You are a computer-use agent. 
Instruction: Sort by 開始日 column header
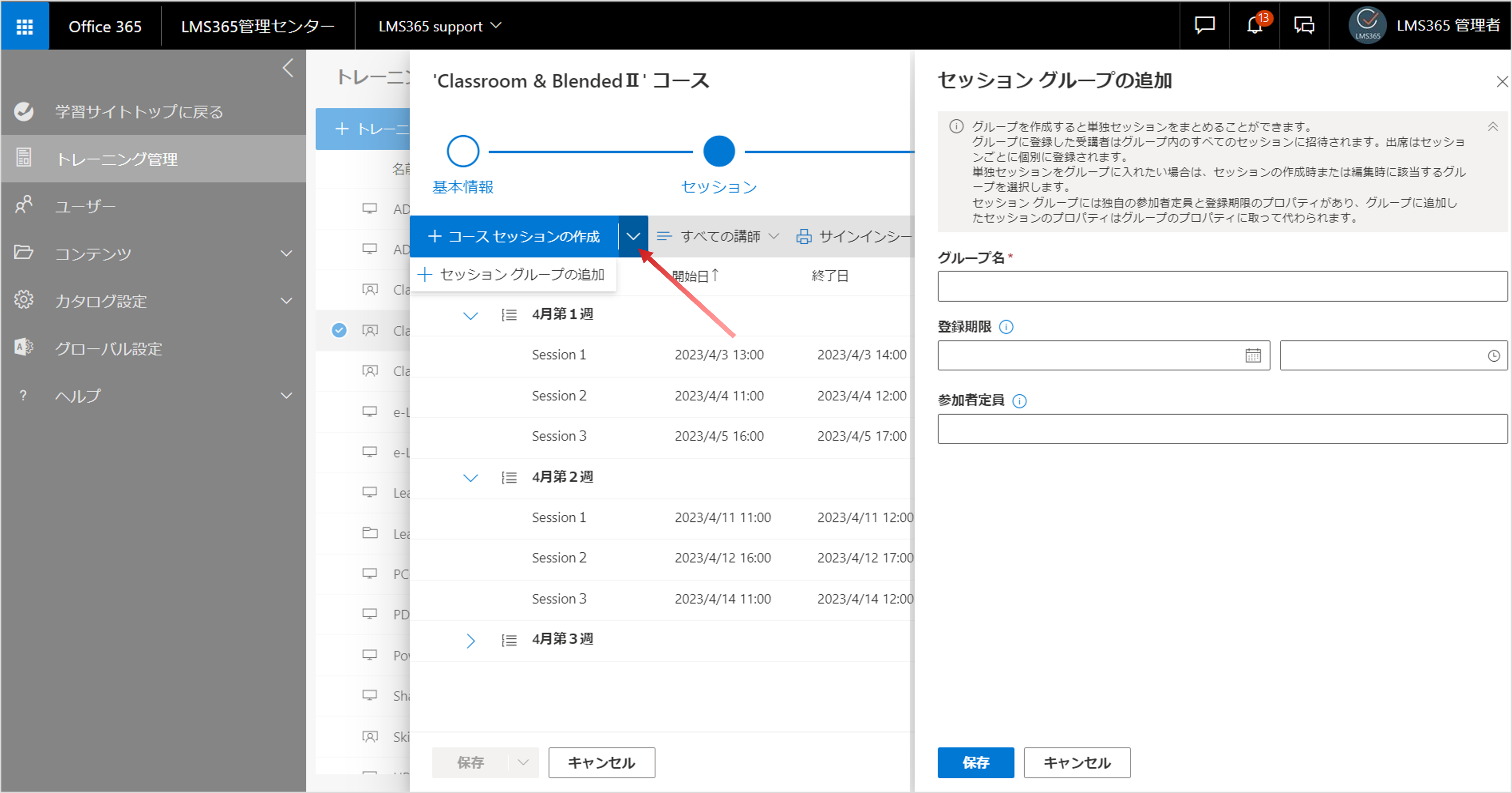click(x=696, y=276)
